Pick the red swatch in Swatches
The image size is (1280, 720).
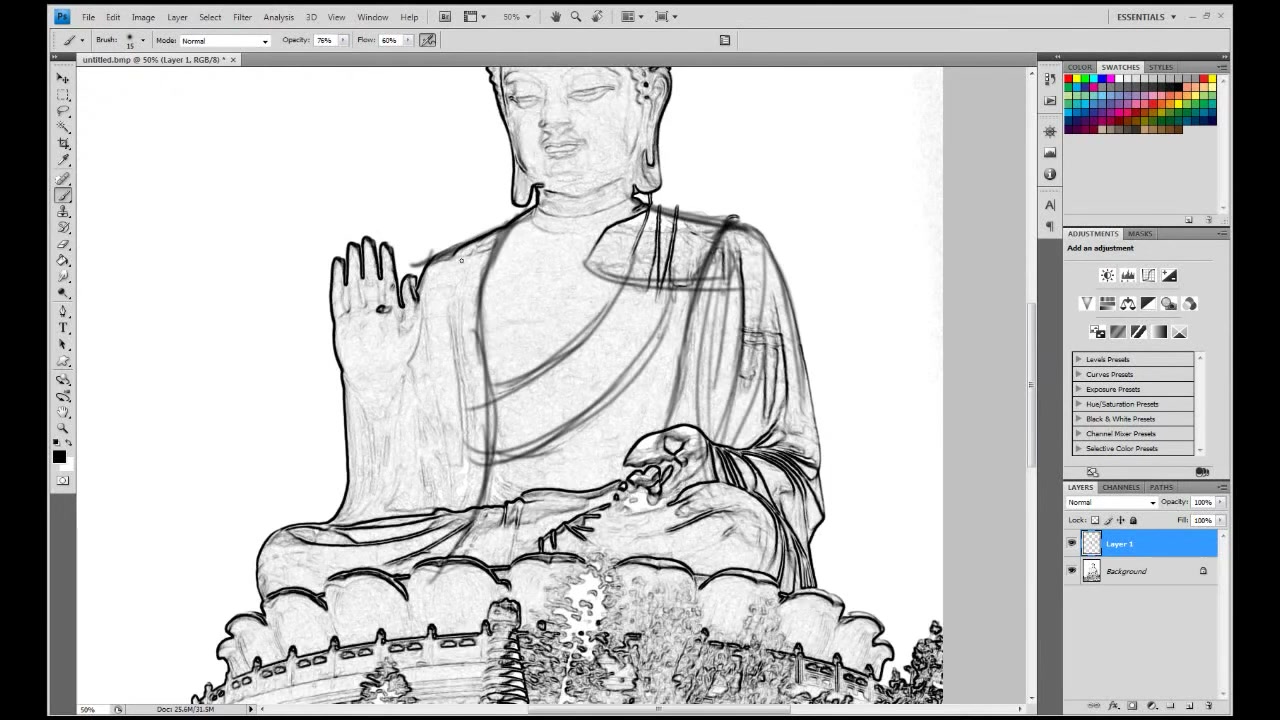1069,79
